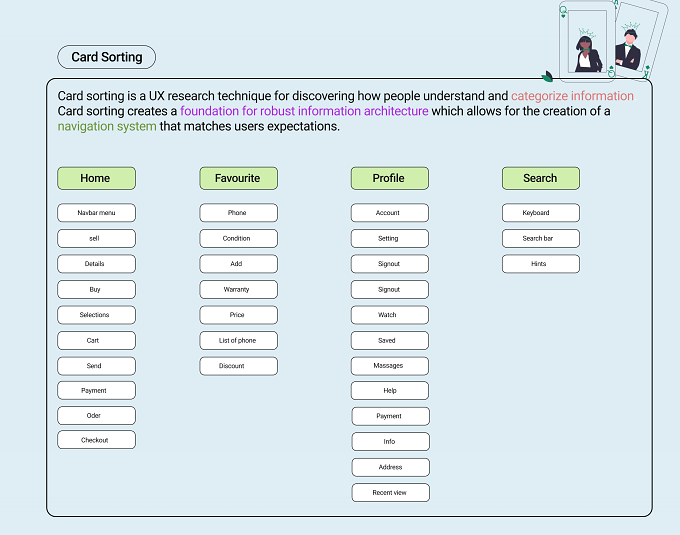Click the Checkout card
This screenshot has width=680, height=535.
[96, 440]
